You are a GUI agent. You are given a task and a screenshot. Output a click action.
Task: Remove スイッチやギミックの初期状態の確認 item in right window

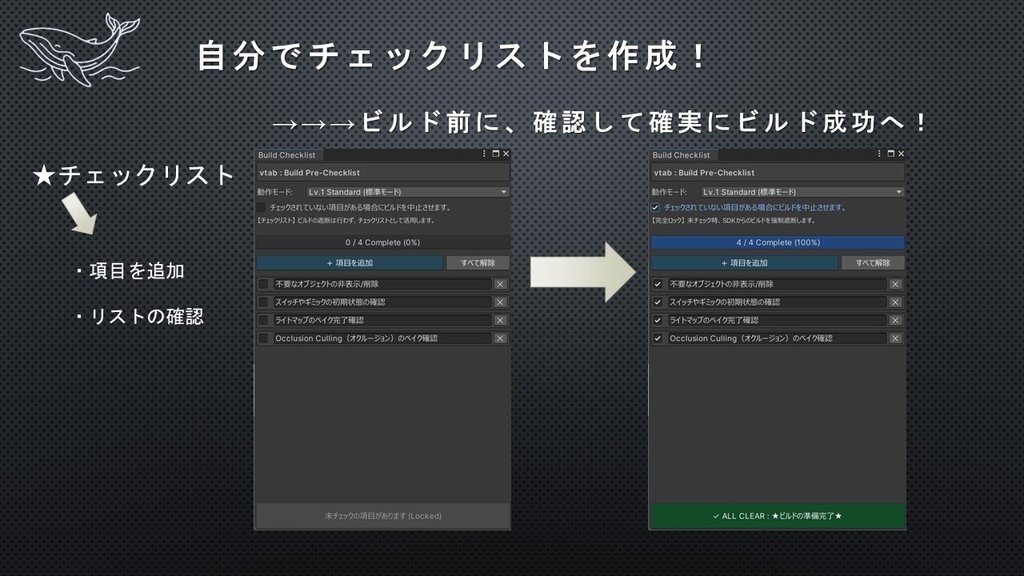click(x=895, y=302)
